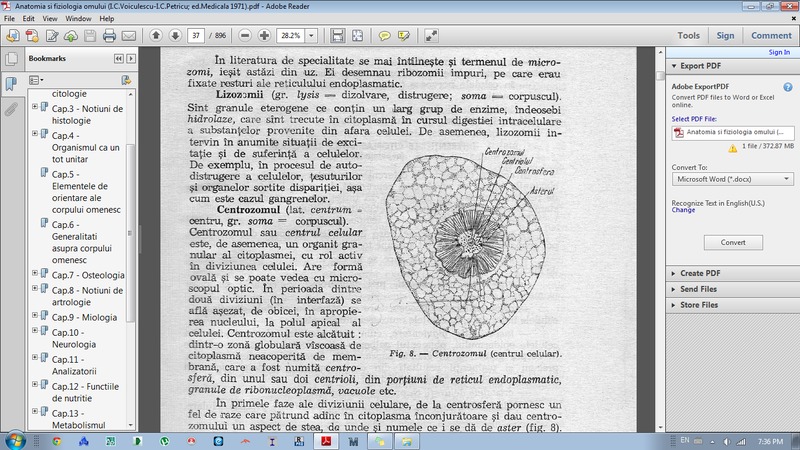Open the File menu

(9, 18)
